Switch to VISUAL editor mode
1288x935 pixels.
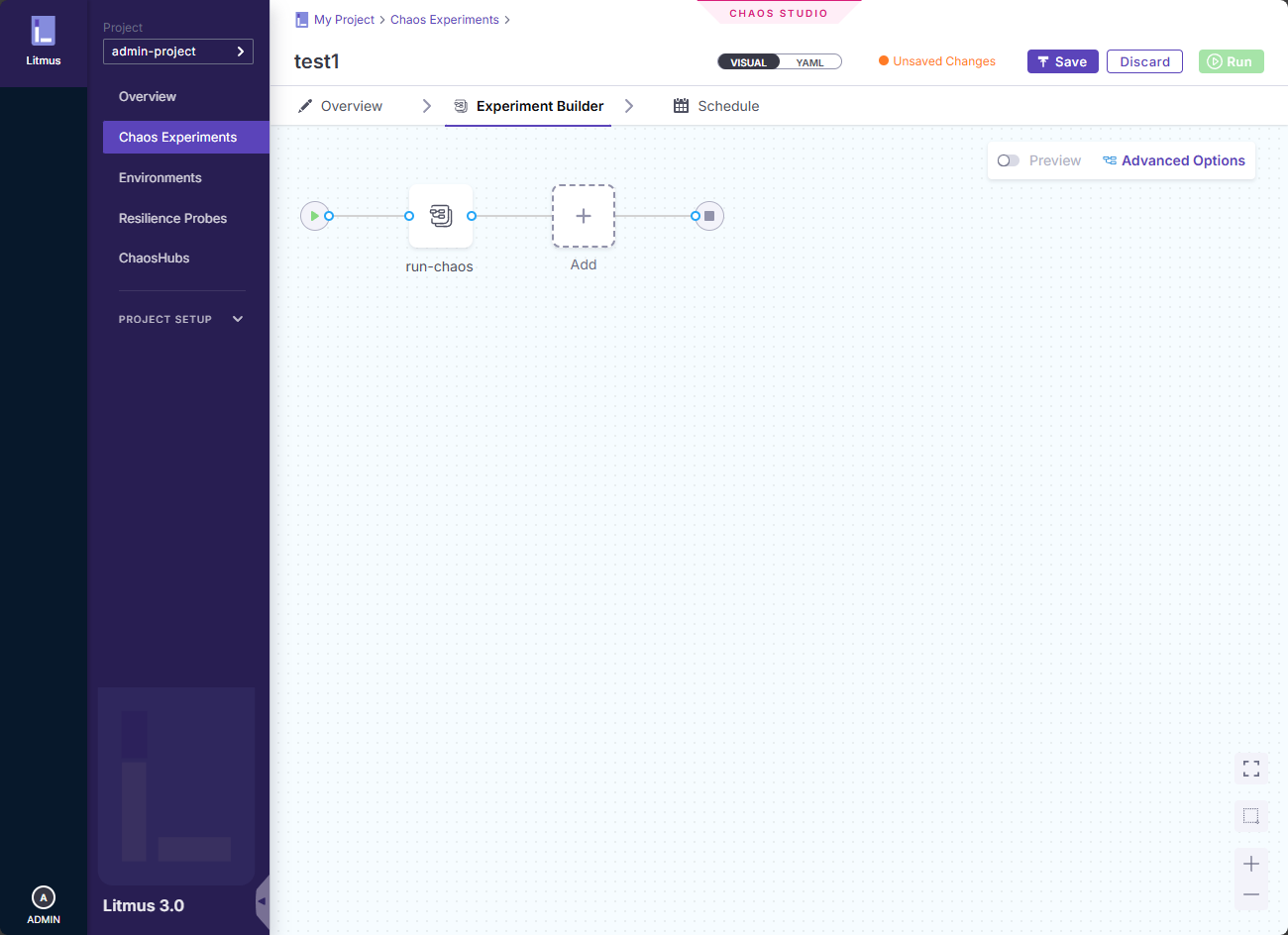(x=749, y=62)
